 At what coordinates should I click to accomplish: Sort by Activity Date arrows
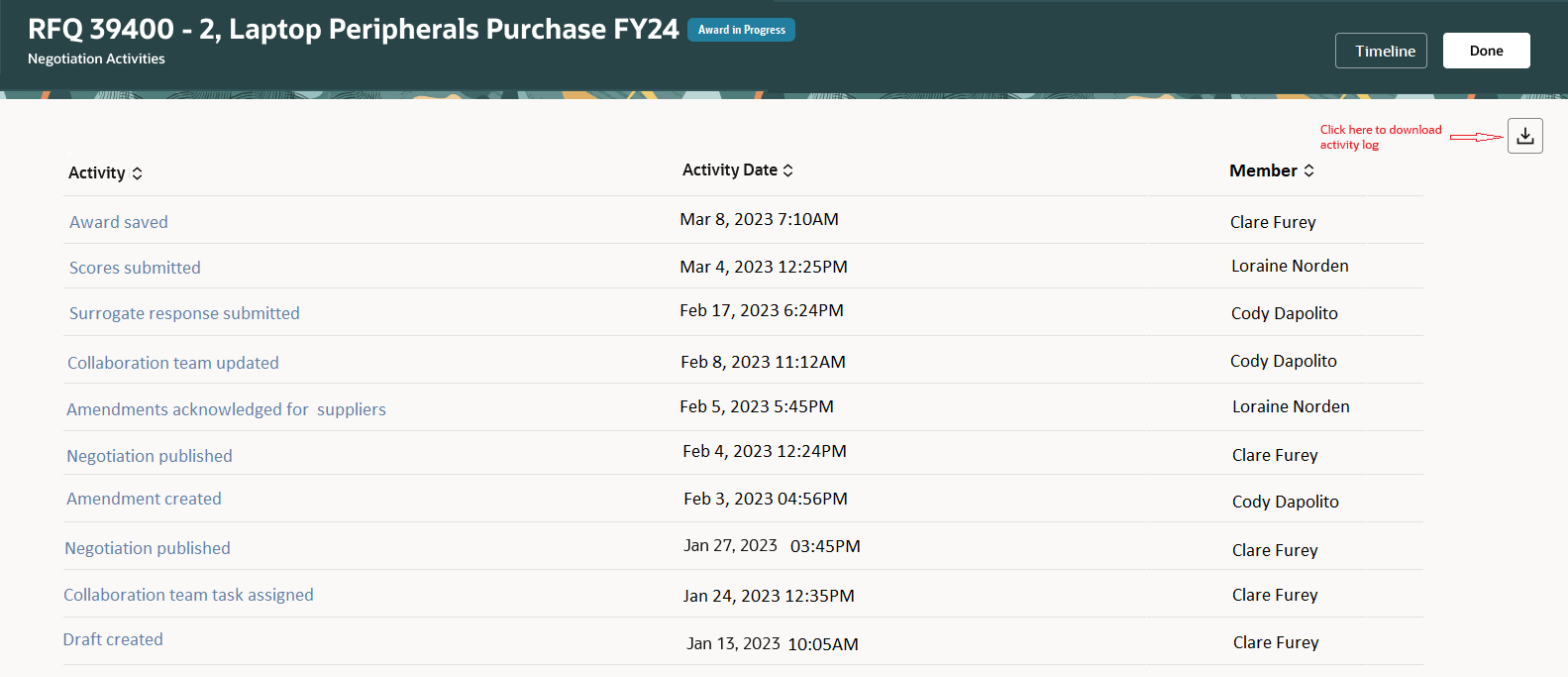pyautogui.click(x=788, y=170)
